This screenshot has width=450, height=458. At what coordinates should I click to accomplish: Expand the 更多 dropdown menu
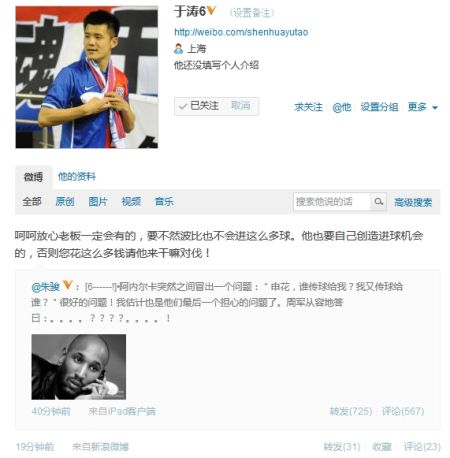pyautogui.click(x=423, y=107)
